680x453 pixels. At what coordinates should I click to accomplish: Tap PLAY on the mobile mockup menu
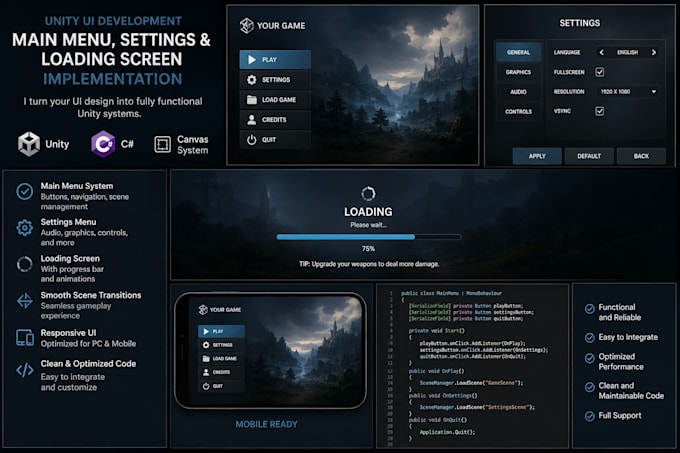pyautogui.click(x=222, y=332)
